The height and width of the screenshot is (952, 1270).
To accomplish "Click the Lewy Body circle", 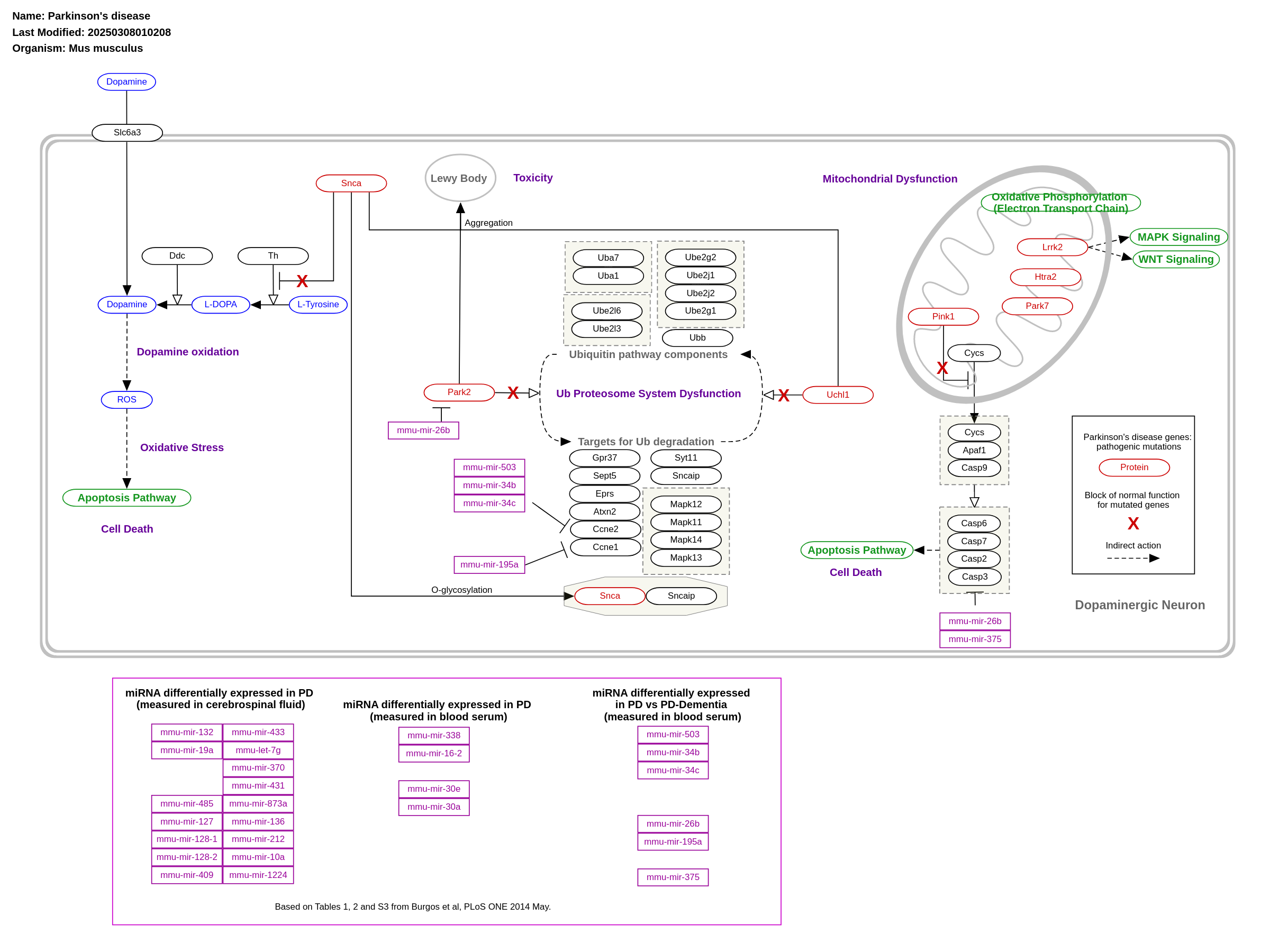I will point(460,178).
